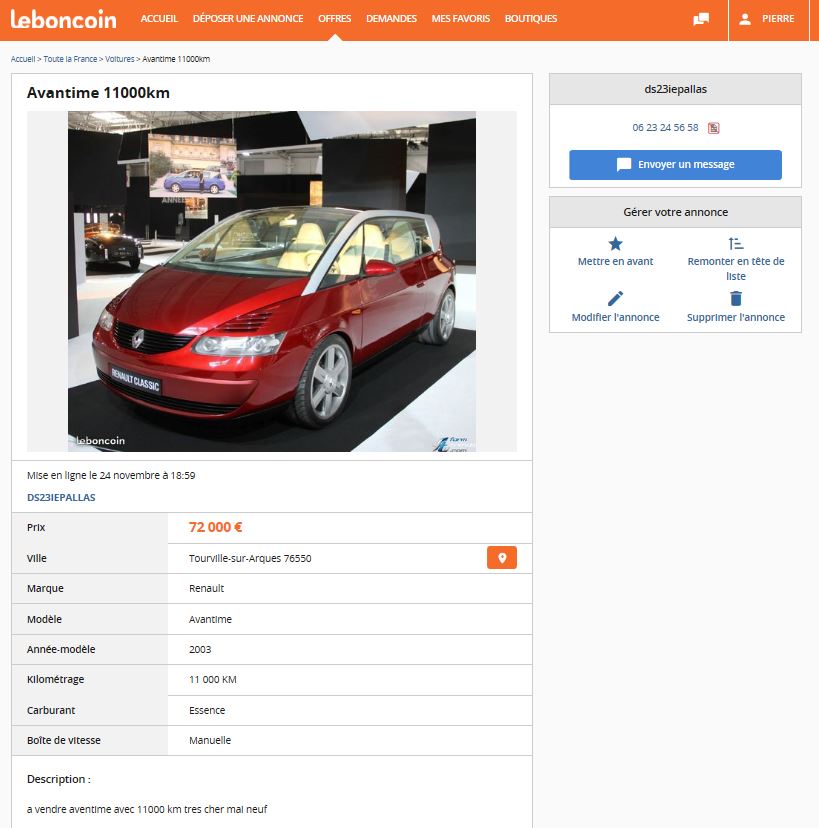Click the star icon for Mettre en avant
The height and width of the screenshot is (828, 819).
(x=616, y=244)
